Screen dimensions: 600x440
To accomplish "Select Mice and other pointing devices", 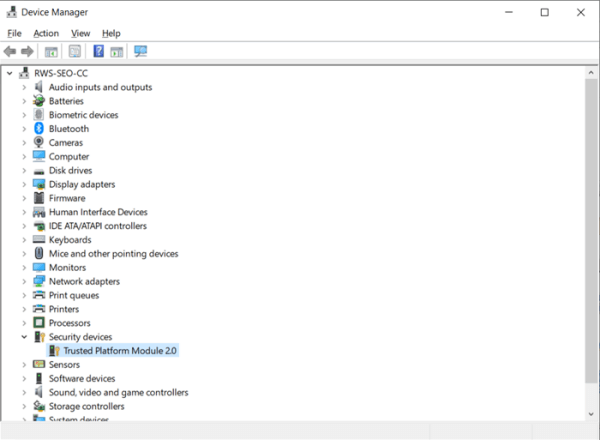I will pyautogui.click(x=114, y=253).
